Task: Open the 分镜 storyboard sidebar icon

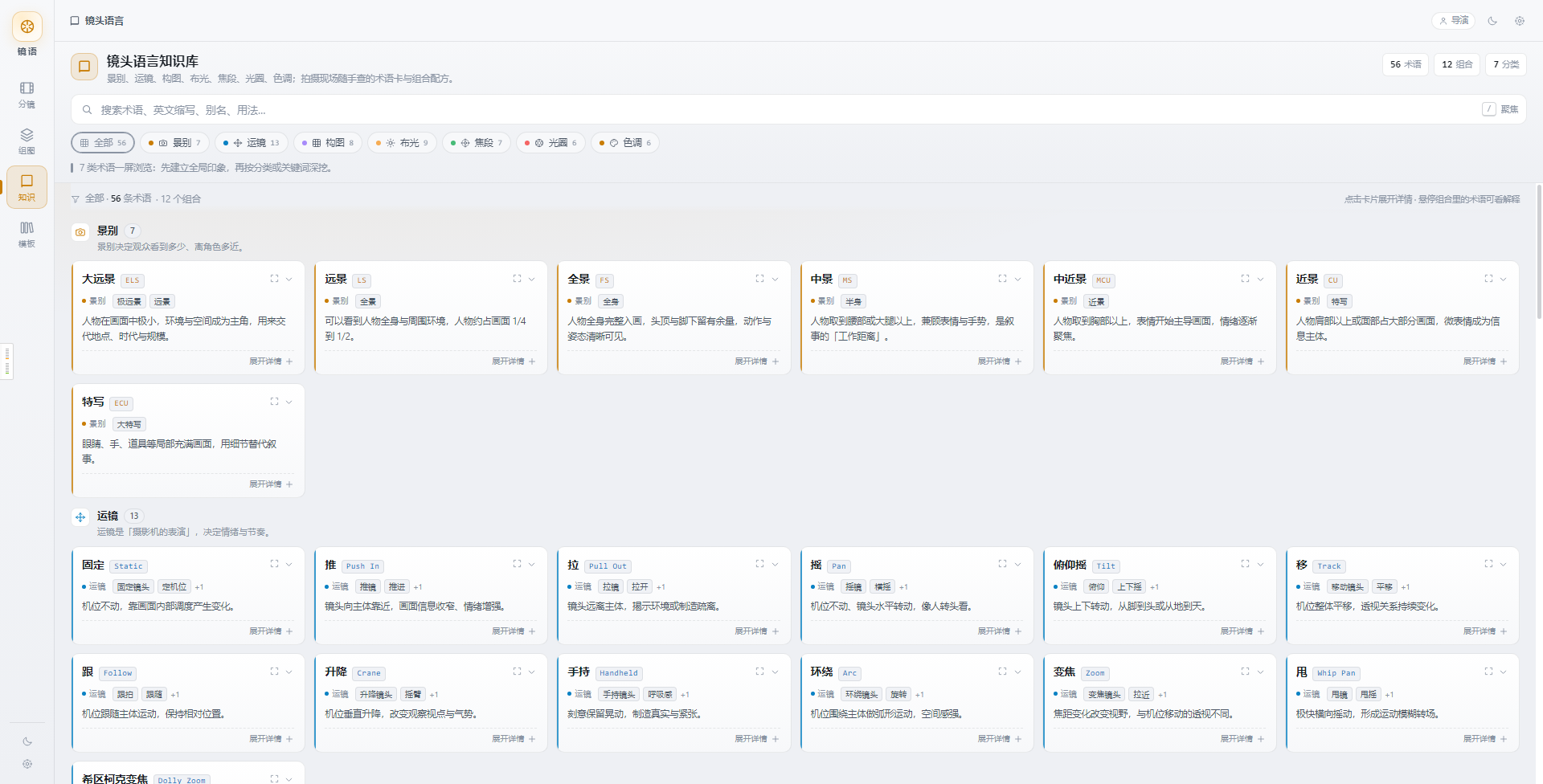Action: [x=27, y=94]
